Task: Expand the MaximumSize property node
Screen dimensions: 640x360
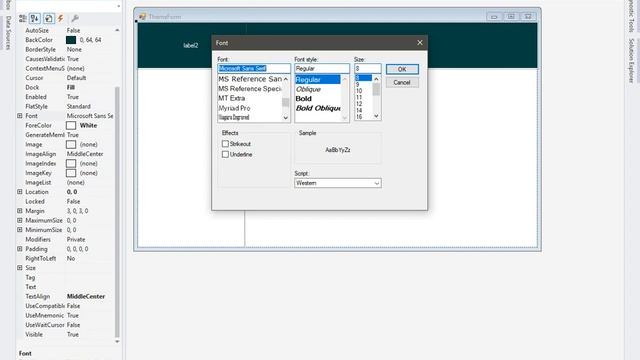Action: (x=20, y=220)
